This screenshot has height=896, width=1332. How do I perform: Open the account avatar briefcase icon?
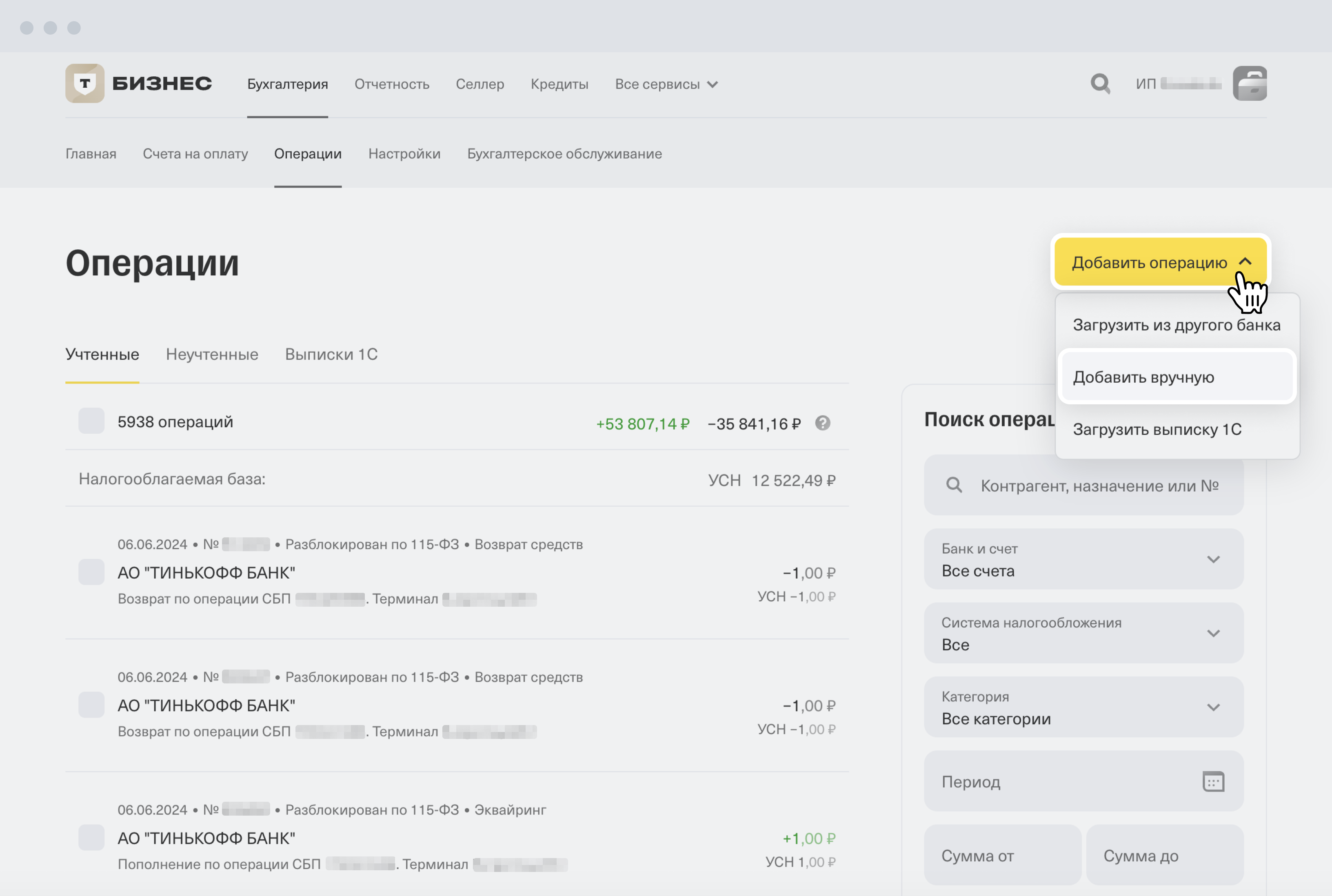1250,83
